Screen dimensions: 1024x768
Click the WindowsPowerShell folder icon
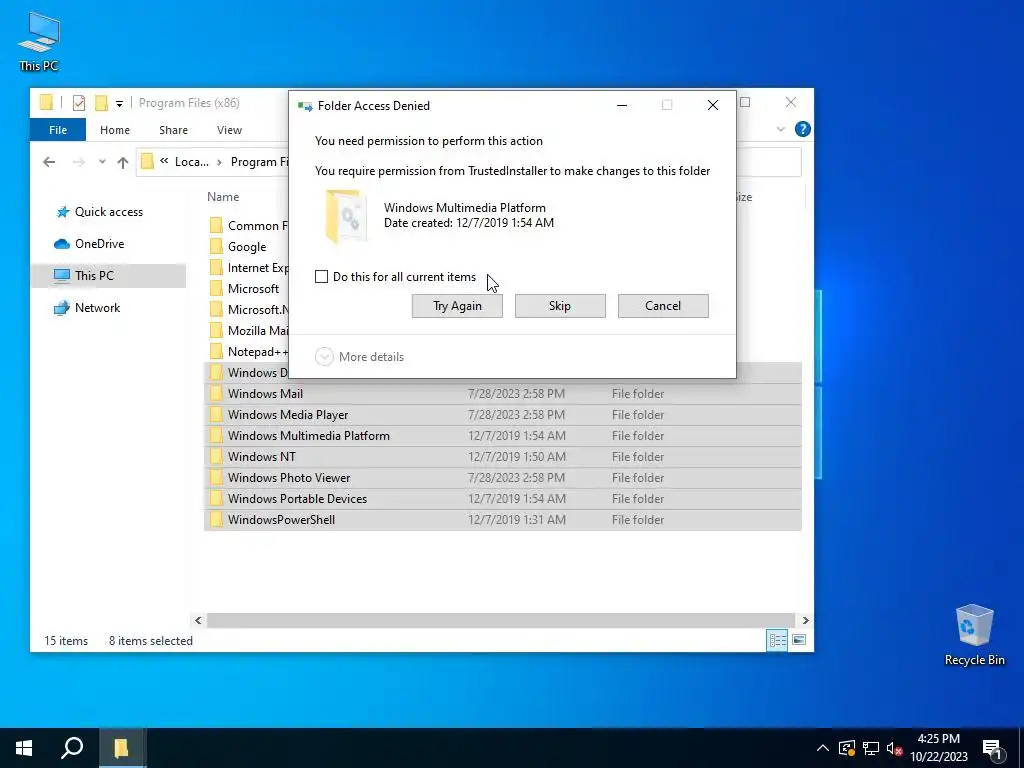[216, 520]
